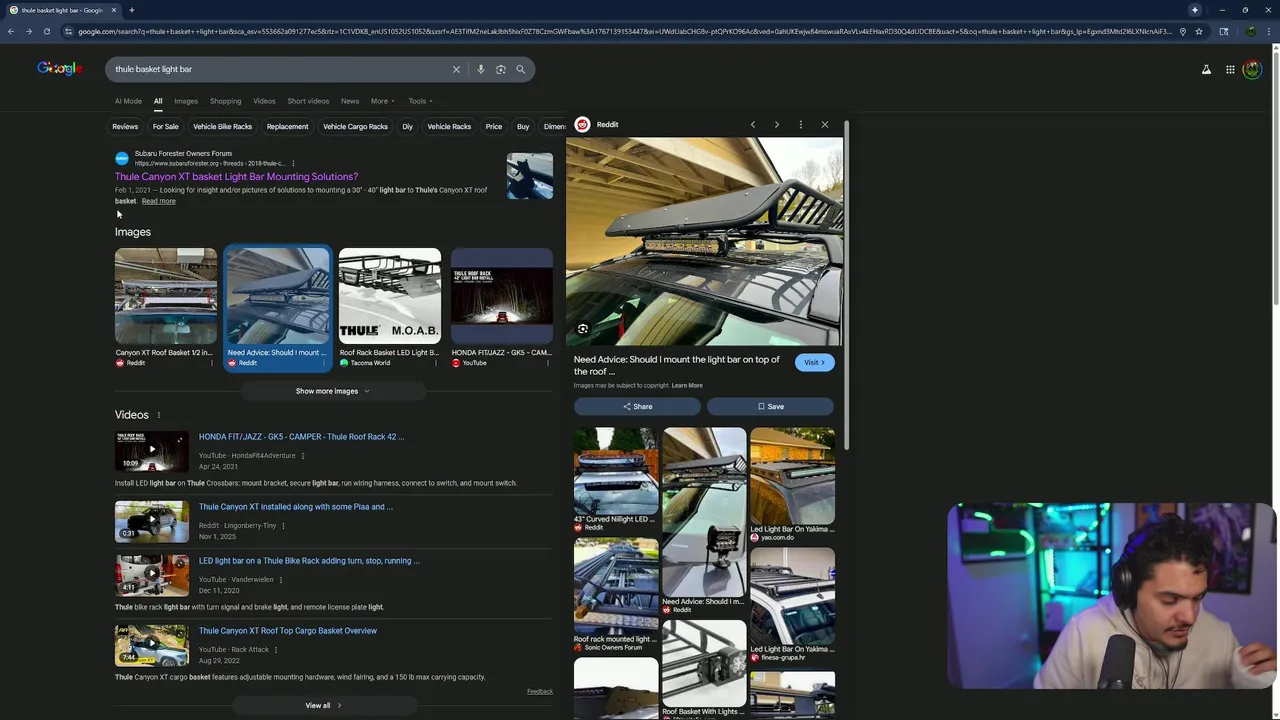1280x720 pixels.
Task: Show next image in preview panel
Action: (x=777, y=125)
